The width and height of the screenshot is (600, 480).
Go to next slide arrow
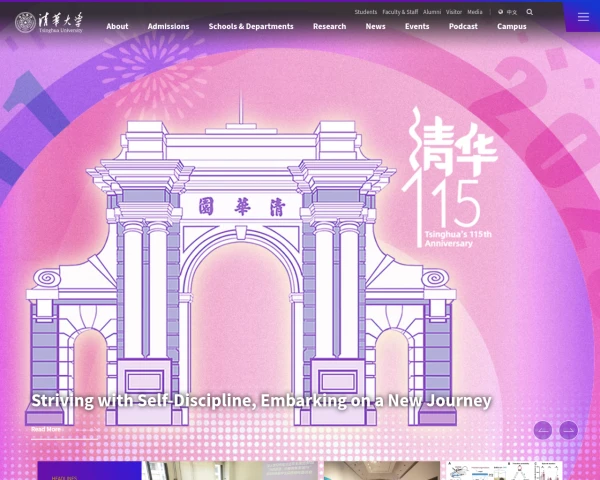(569, 430)
